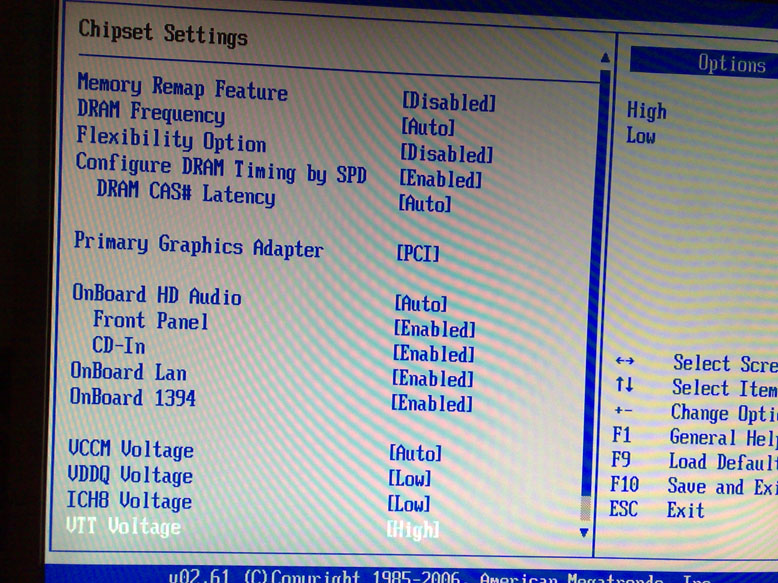Select the DRAM Frequency row

point(151,112)
